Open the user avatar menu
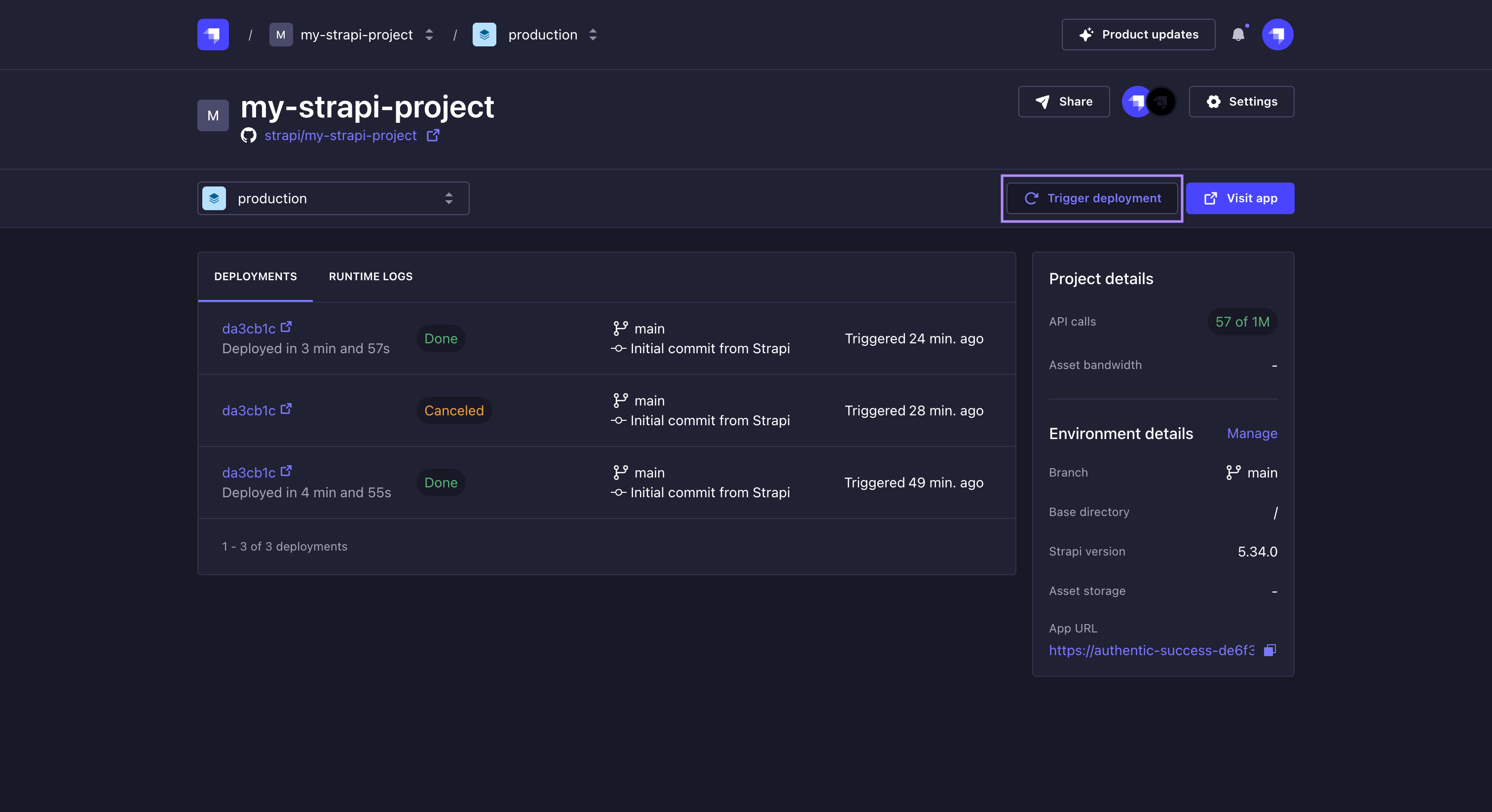The image size is (1492, 812). click(x=1277, y=35)
